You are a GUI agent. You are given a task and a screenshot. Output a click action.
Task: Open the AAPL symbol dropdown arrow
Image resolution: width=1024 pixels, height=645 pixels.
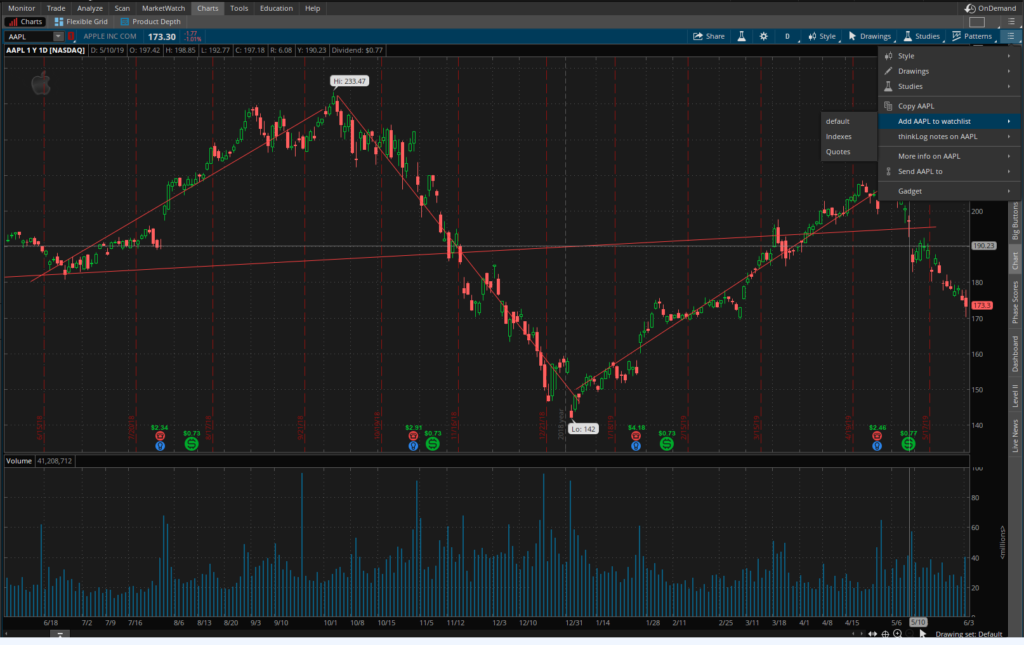(57, 37)
